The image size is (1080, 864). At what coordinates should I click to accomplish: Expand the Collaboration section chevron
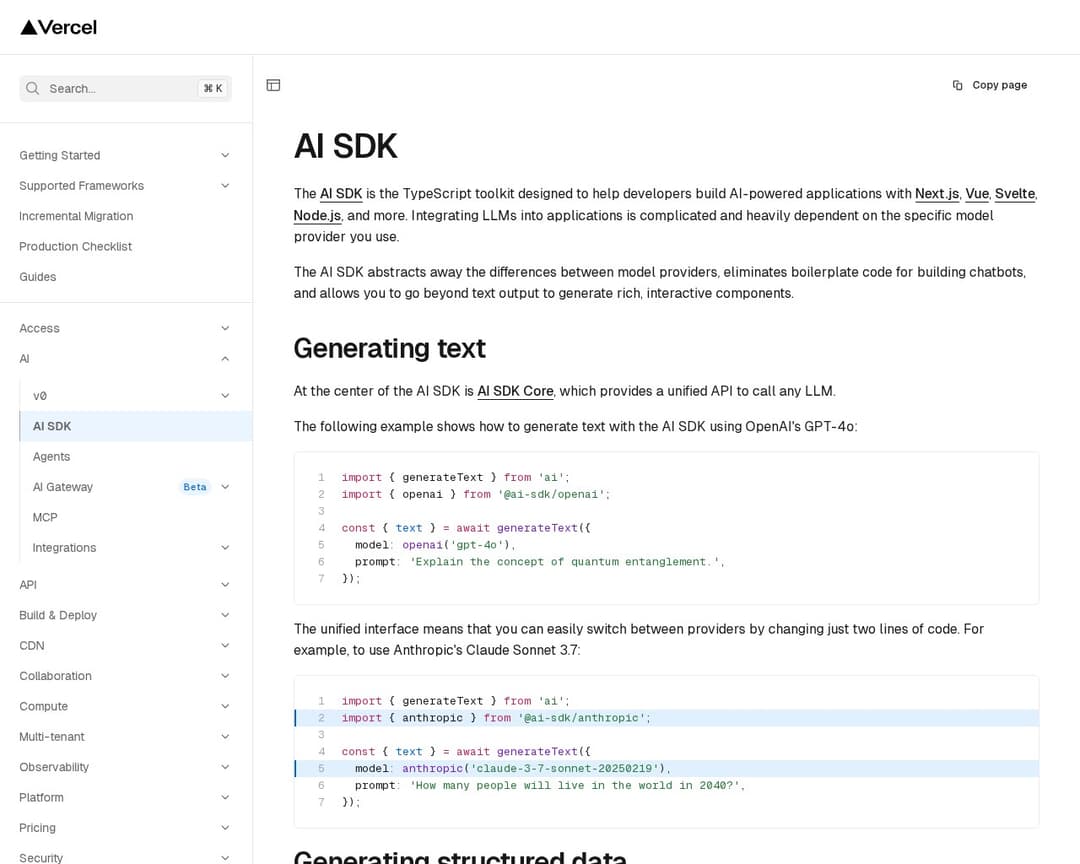pos(225,676)
